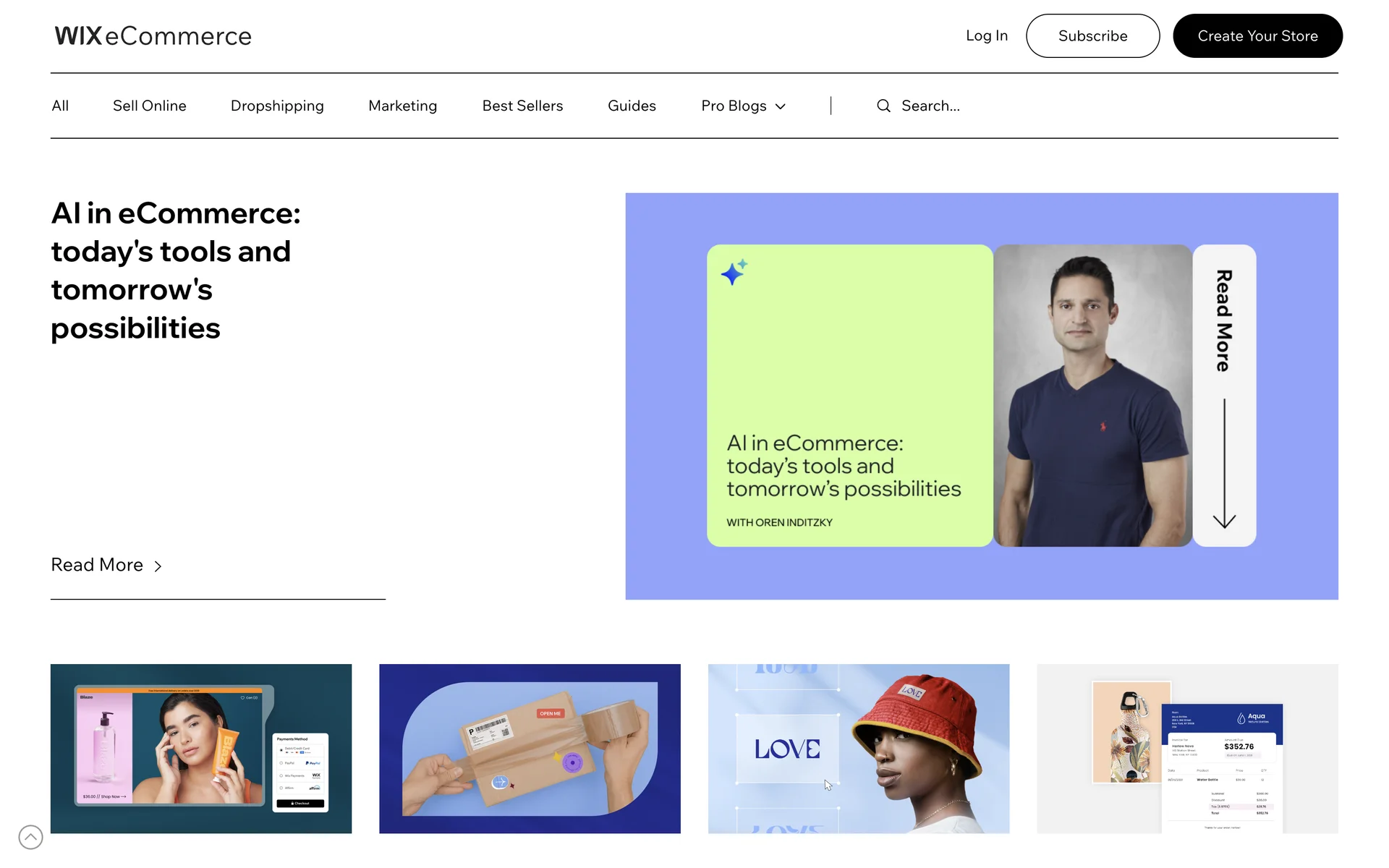Open the Pro Blogs menu
The image size is (1389, 868).
(x=733, y=106)
